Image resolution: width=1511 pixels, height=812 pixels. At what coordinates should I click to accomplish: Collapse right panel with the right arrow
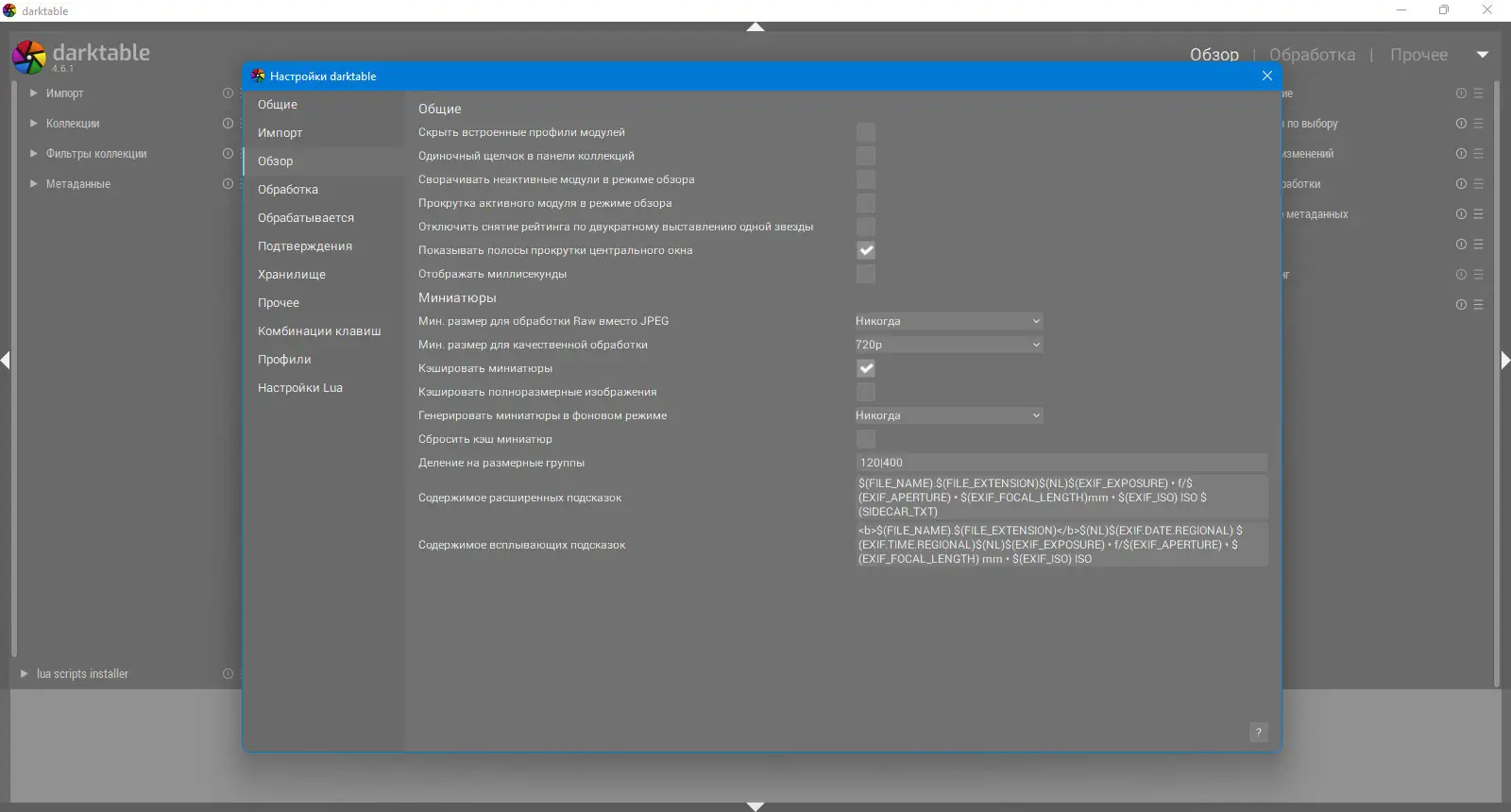click(x=1505, y=360)
